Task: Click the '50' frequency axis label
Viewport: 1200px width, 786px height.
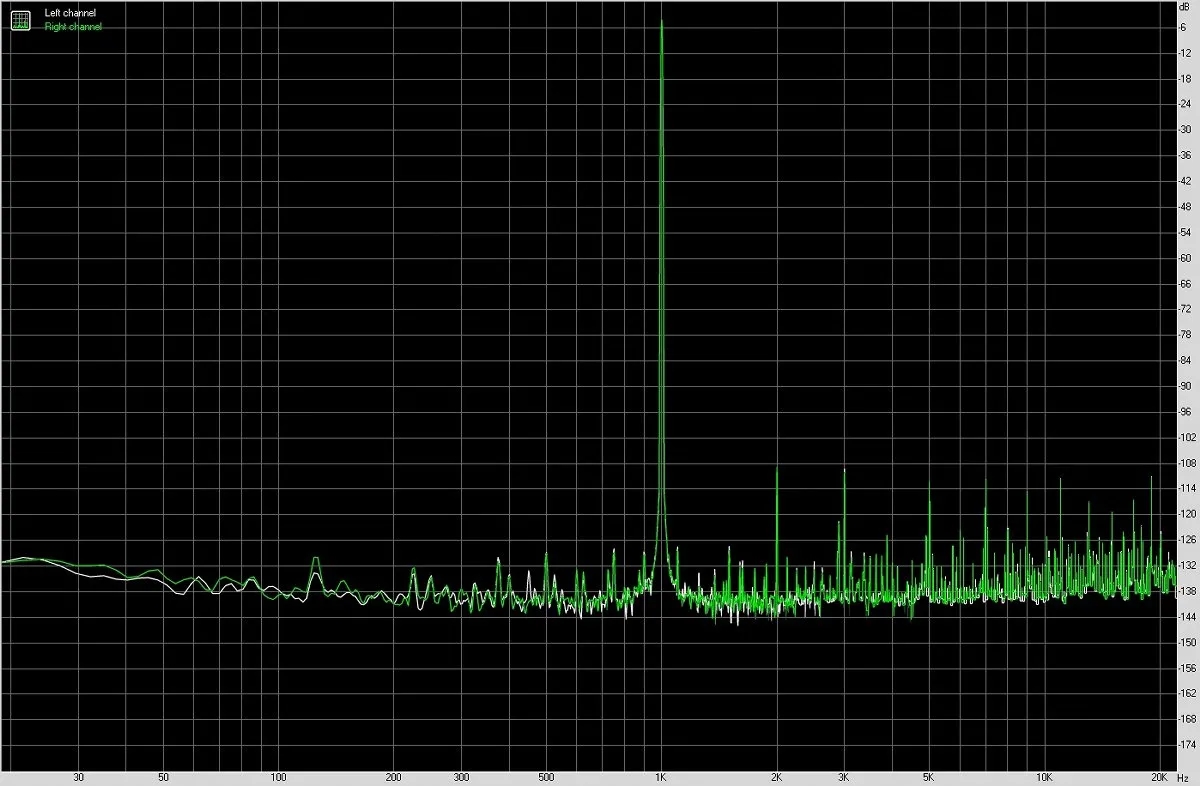Action: click(163, 776)
